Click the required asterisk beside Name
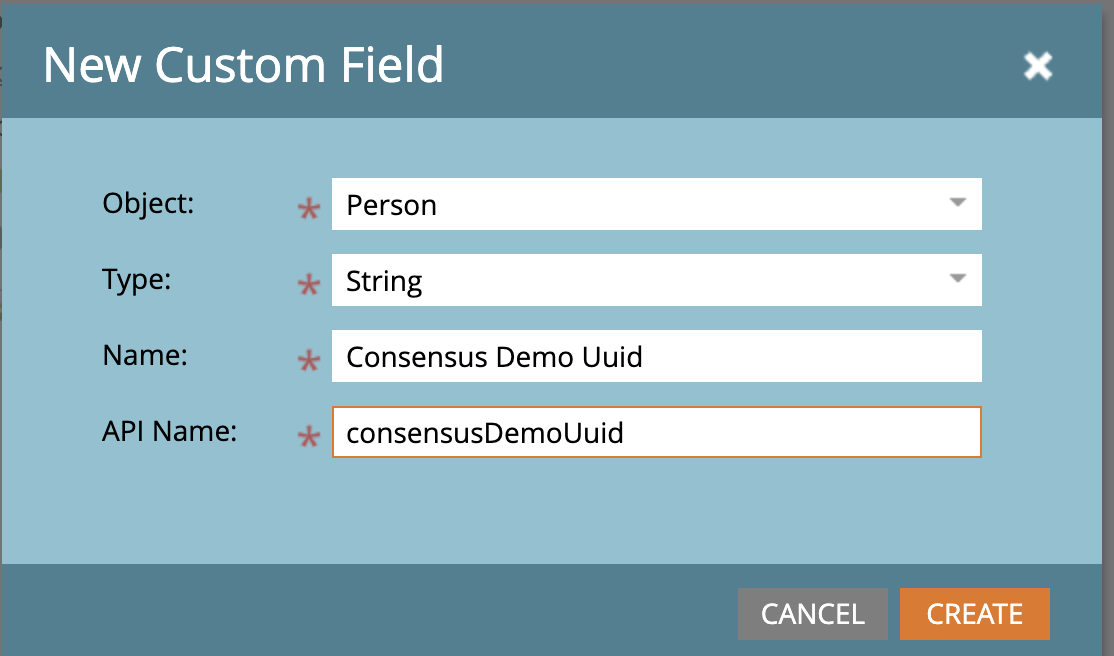The height and width of the screenshot is (656, 1114). click(308, 361)
